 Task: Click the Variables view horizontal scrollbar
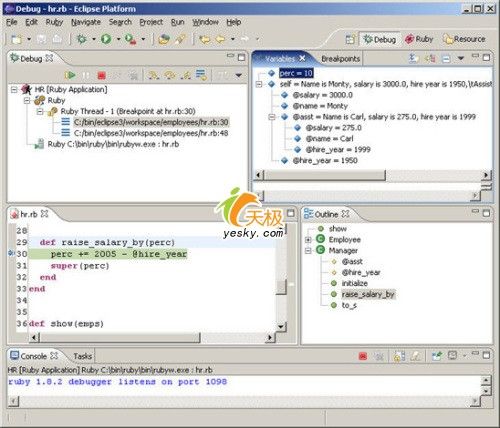click(x=325, y=175)
